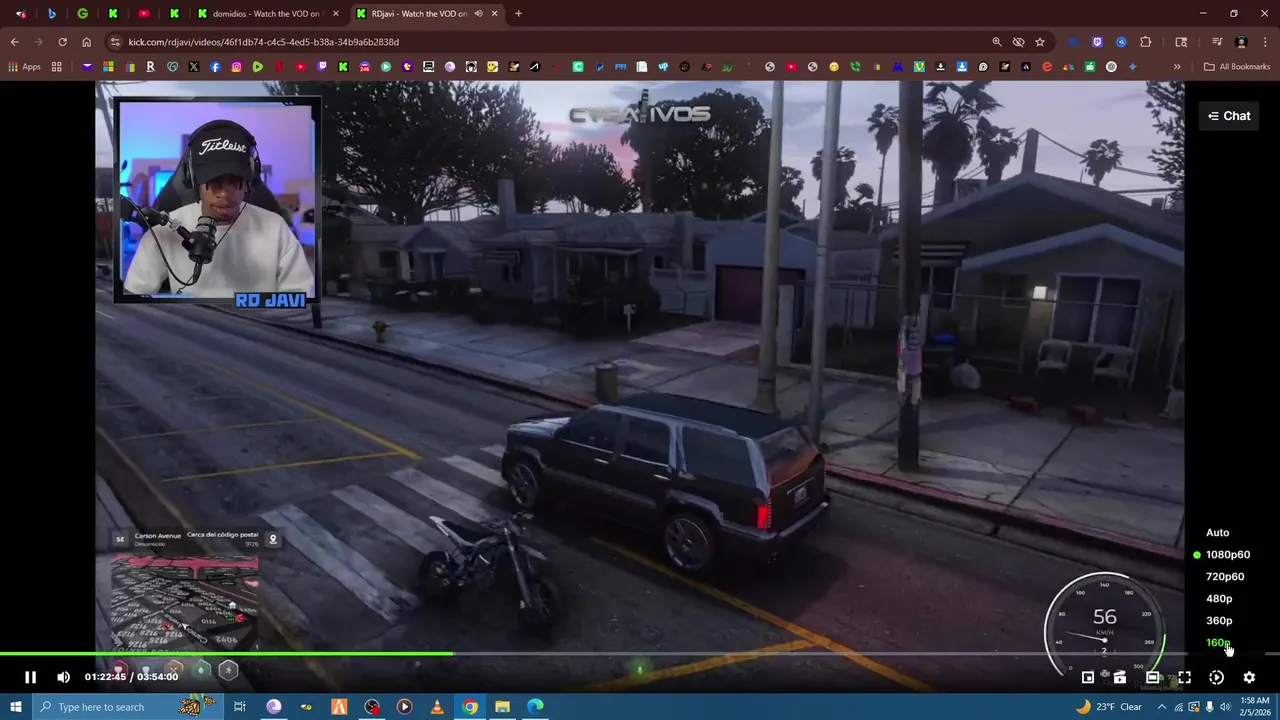The width and height of the screenshot is (1280, 720).
Task: Seek on the video progress bar
Action: point(640,654)
